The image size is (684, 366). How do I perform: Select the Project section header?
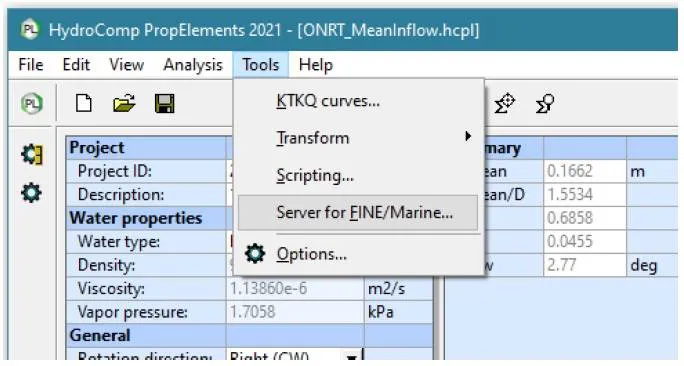coord(146,148)
